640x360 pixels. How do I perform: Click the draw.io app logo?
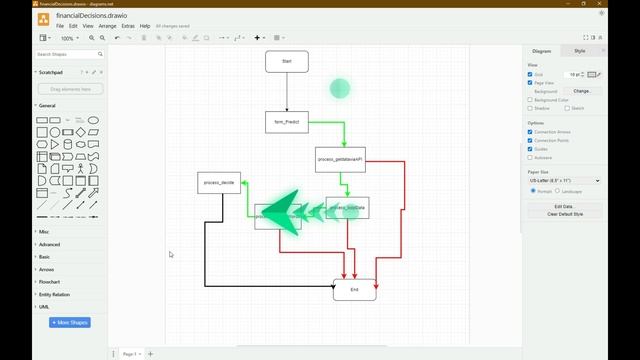[x=44, y=19]
